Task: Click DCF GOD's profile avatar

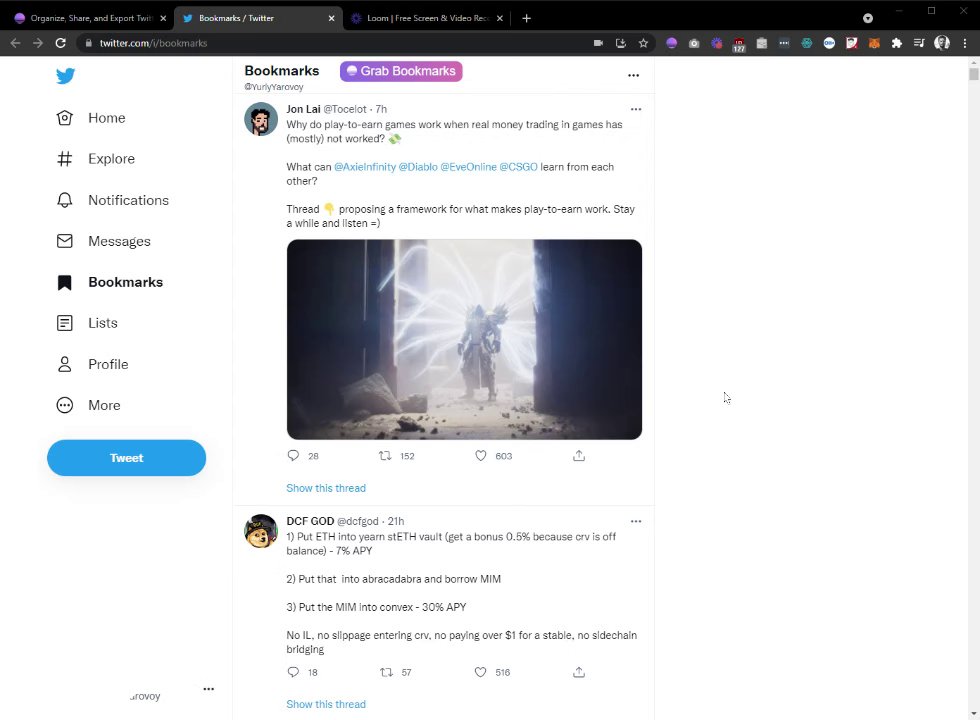Action: coord(261,531)
